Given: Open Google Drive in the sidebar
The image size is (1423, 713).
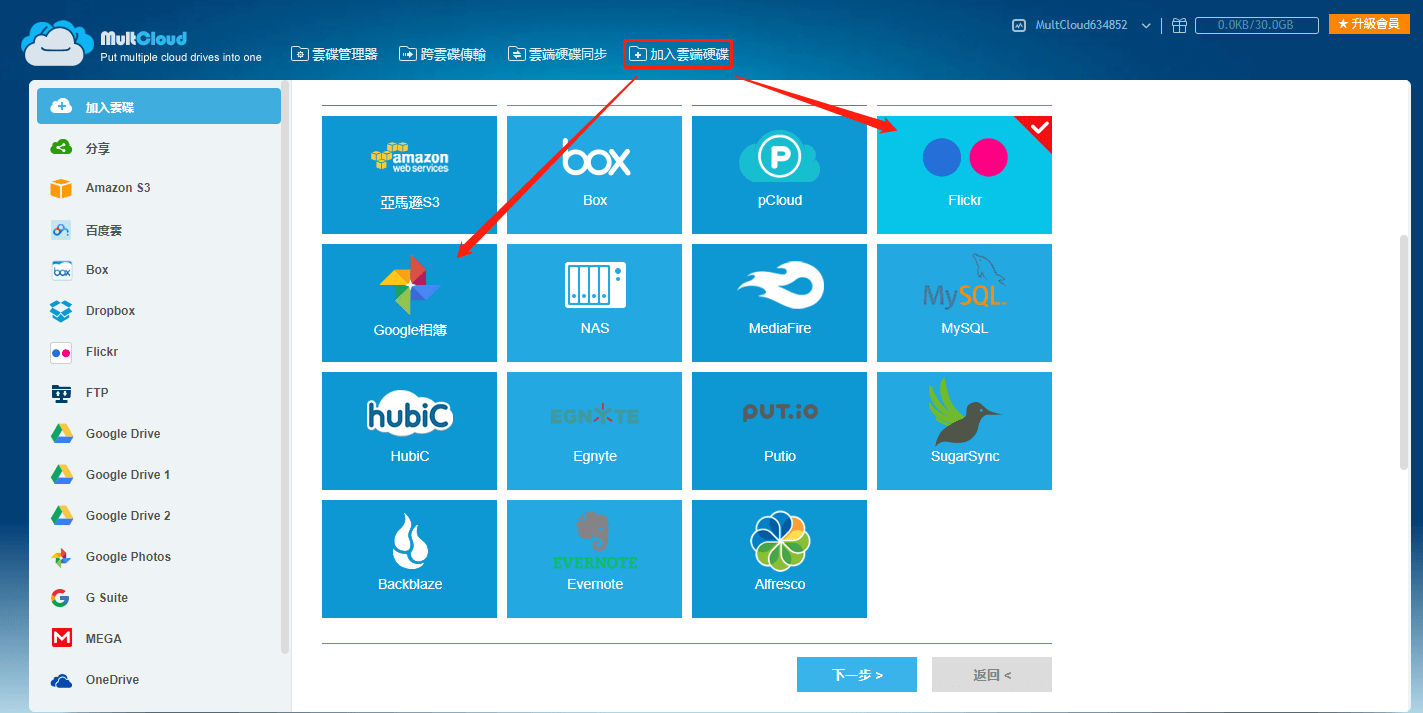Looking at the screenshot, I should (x=159, y=434).
